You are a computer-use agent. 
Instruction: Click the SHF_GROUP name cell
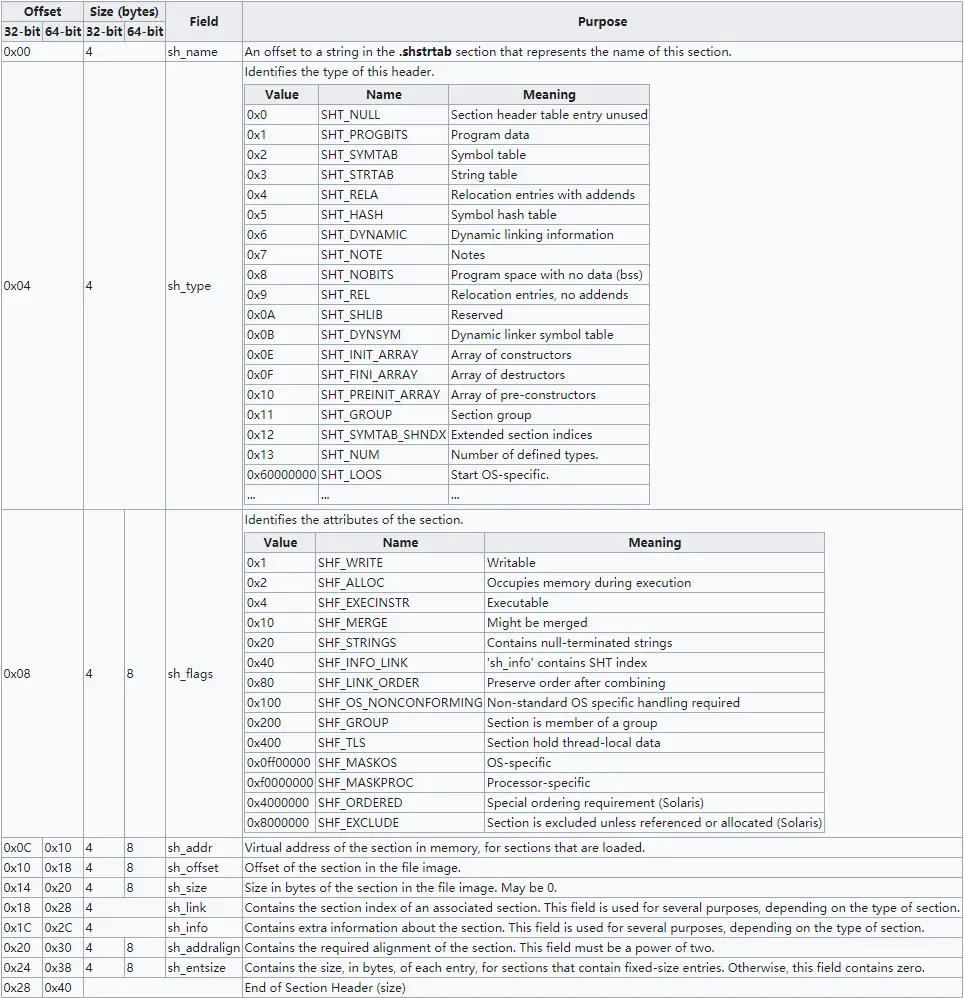pos(400,722)
